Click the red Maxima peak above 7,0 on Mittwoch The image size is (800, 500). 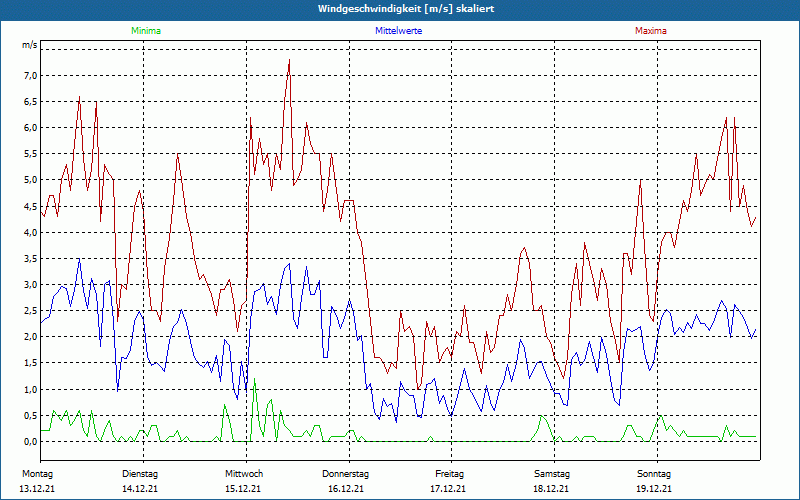coord(289,60)
